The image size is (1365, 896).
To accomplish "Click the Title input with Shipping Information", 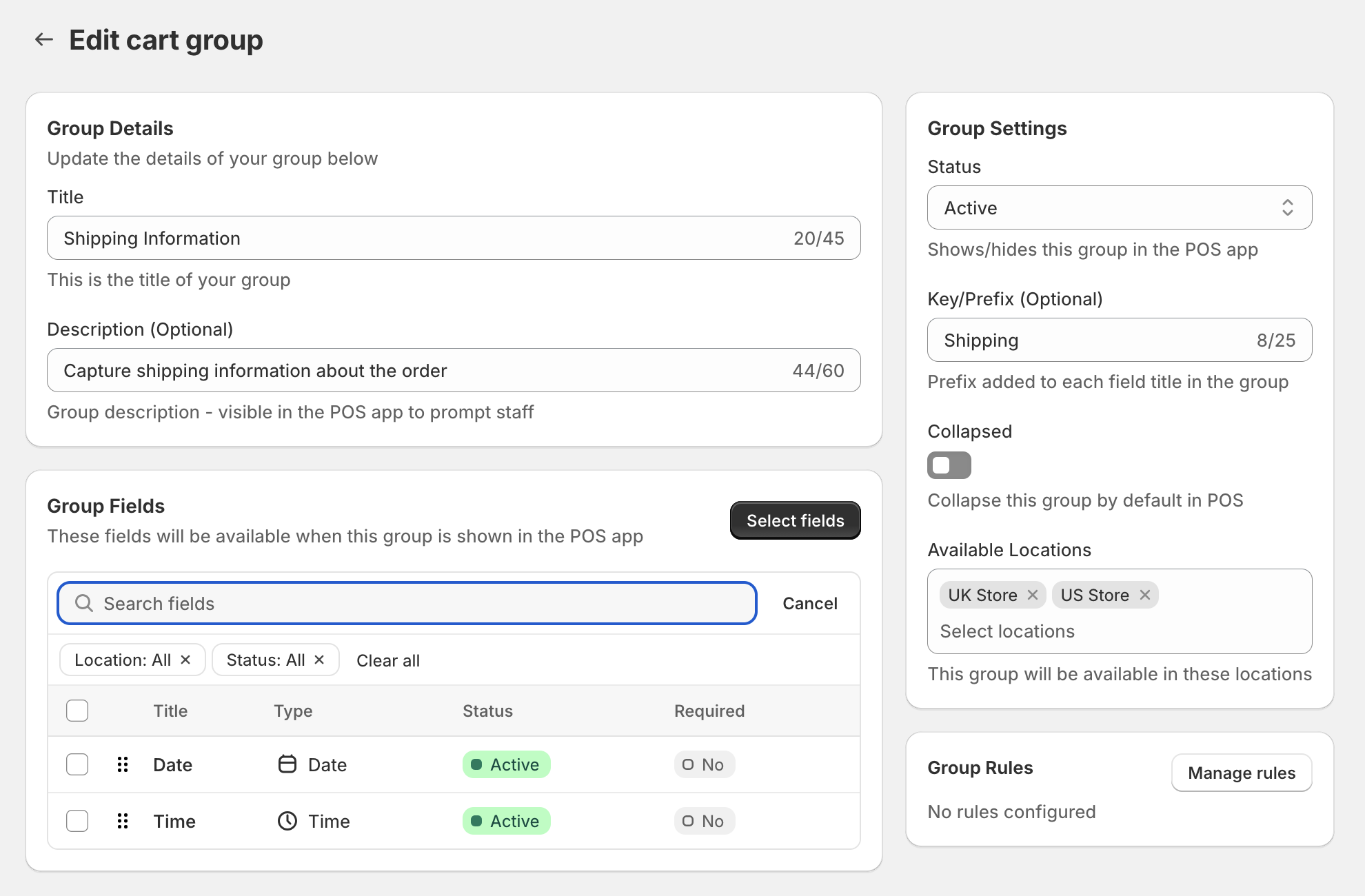I will 454,238.
